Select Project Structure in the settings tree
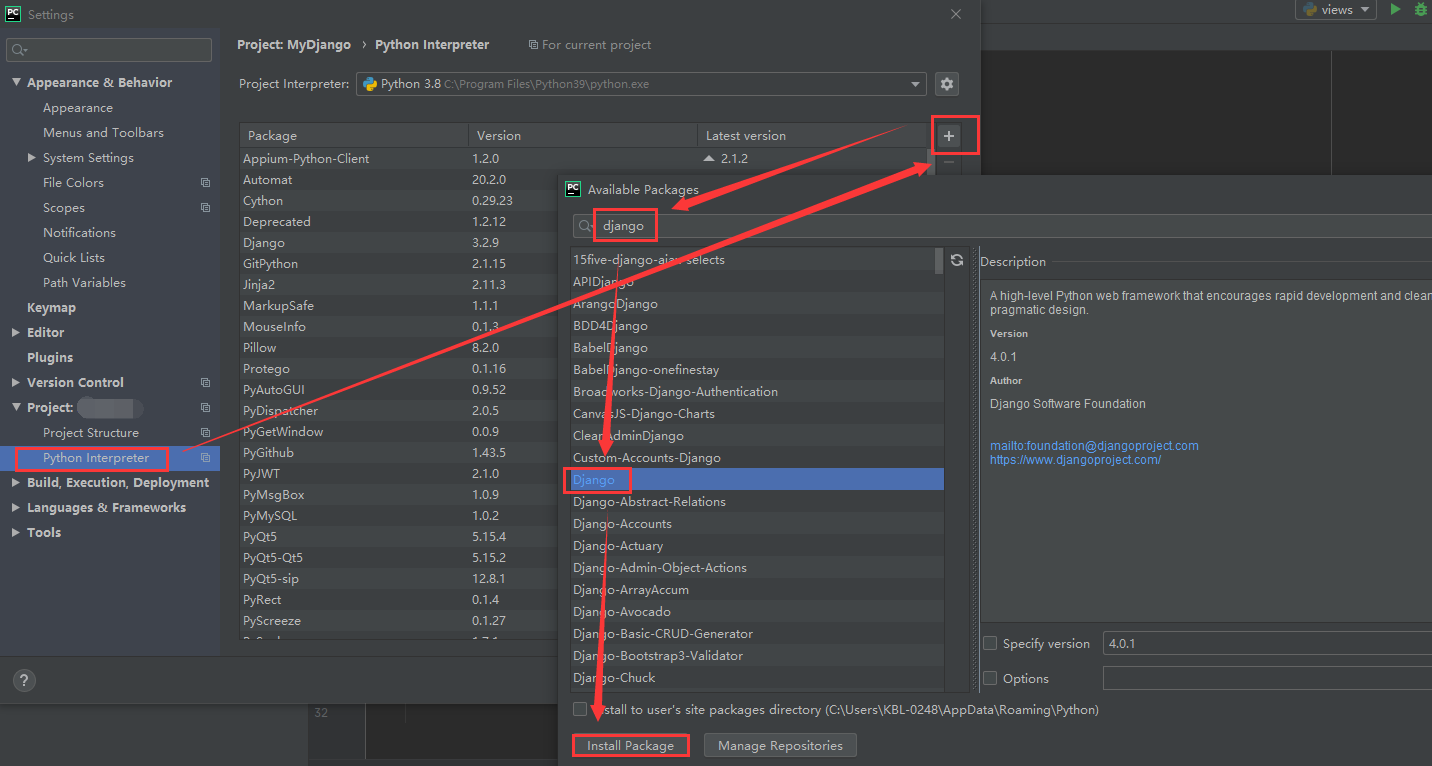The width and height of the screenshot is (1432, 766). (x=91, y=433)
